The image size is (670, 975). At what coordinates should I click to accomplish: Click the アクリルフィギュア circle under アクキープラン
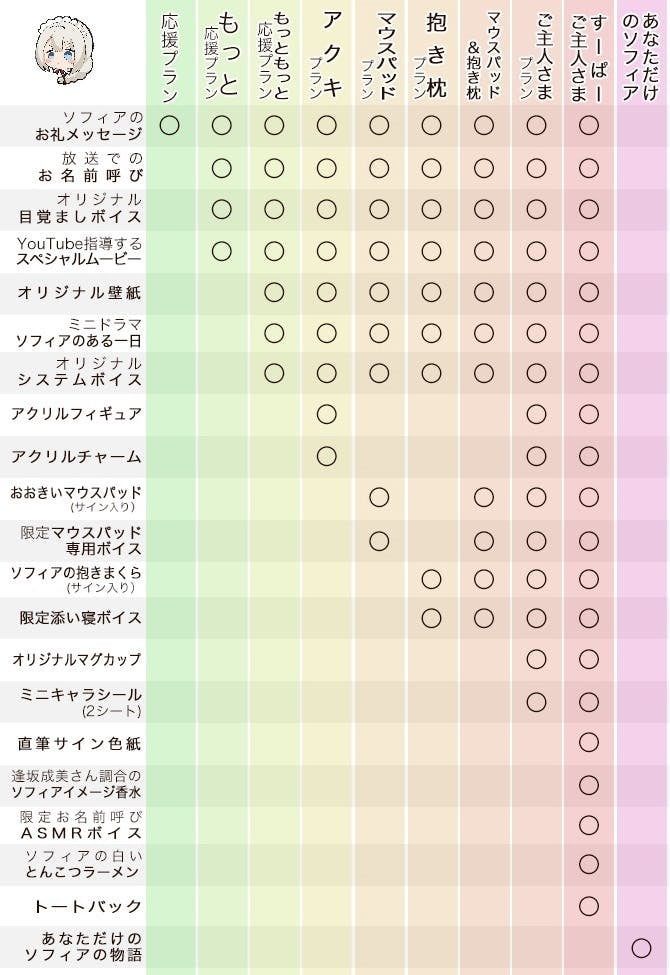[326, 414]
